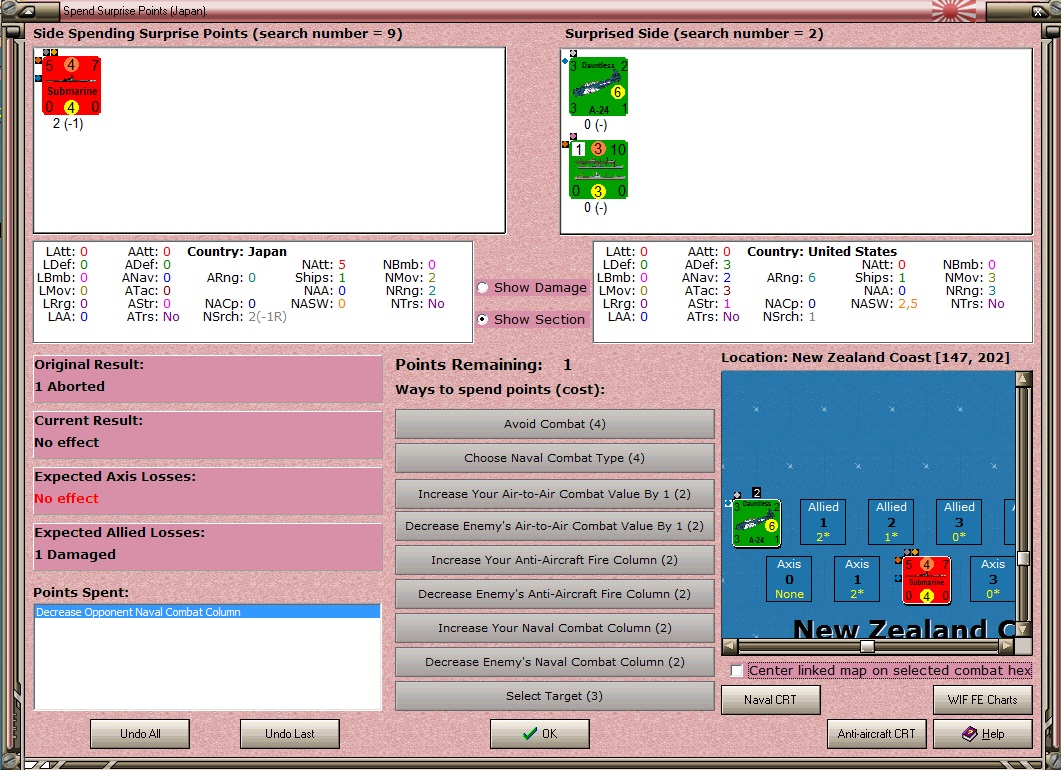Choose Avoid Combat (4) option
The width and height of the screenshot is (1061, 770).
click(x=554, y=424)
